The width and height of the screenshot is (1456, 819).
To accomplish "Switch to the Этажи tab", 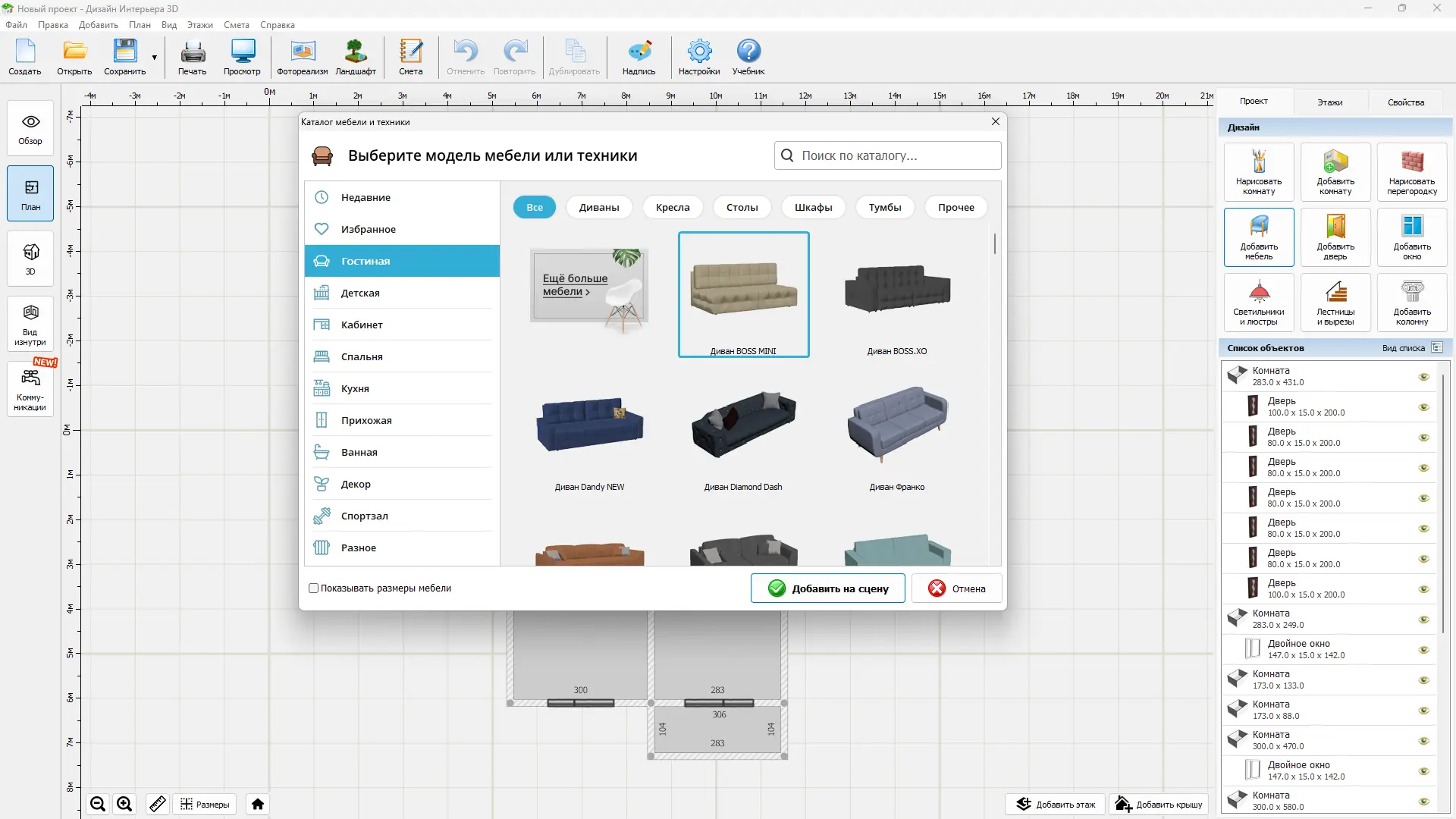I will pyautogui.click(x=1329, y=102).
